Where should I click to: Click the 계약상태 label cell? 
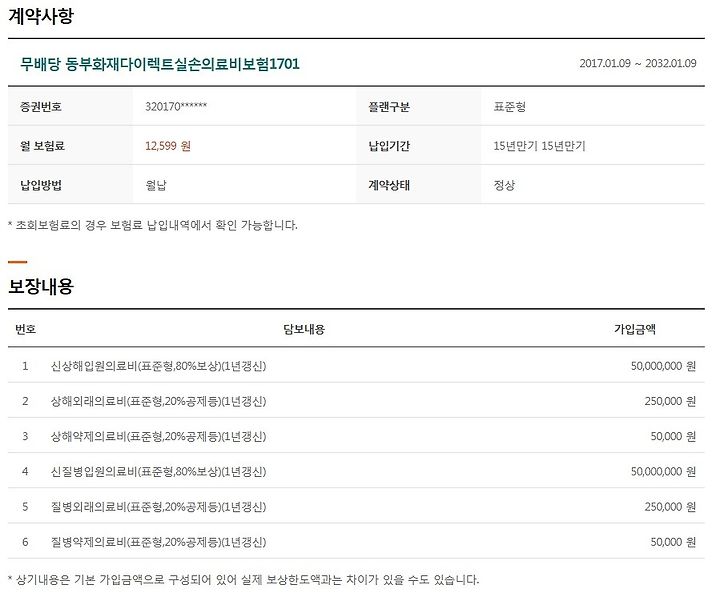click(419, 185)
